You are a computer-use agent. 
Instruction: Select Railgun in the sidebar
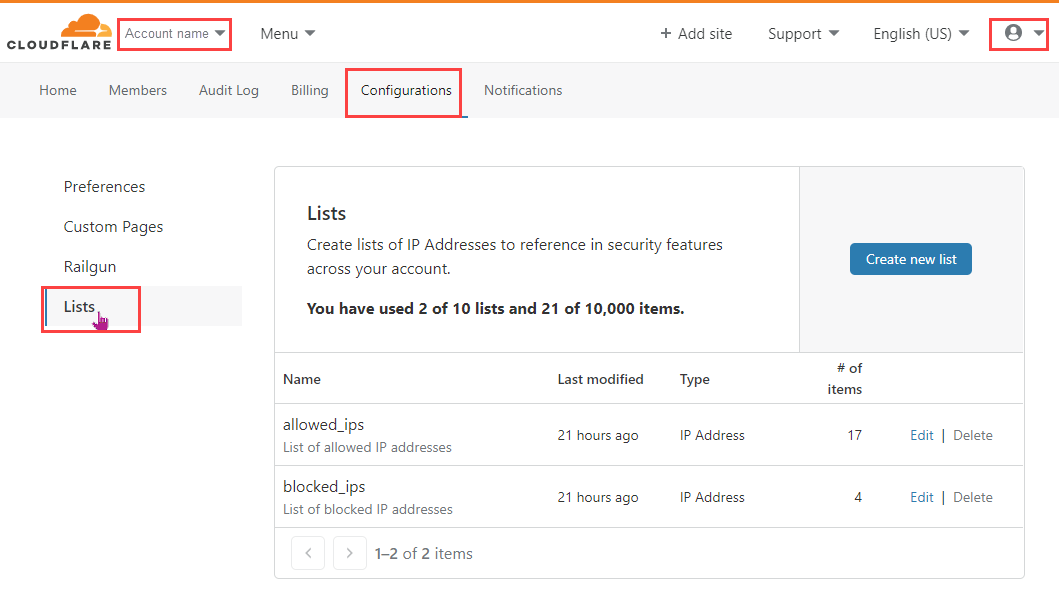click(x=89, y=266)
